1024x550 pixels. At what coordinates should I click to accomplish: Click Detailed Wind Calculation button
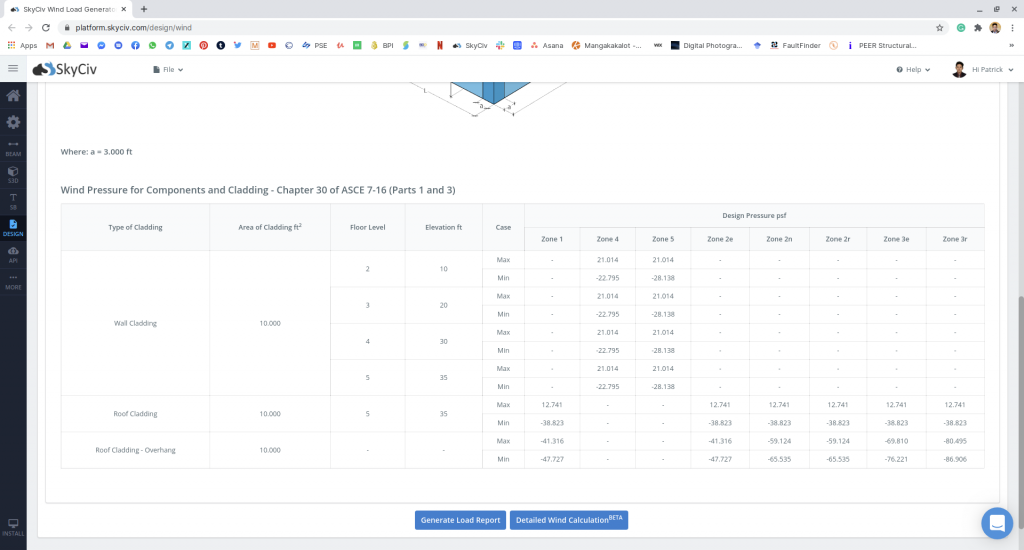[569, 520]
